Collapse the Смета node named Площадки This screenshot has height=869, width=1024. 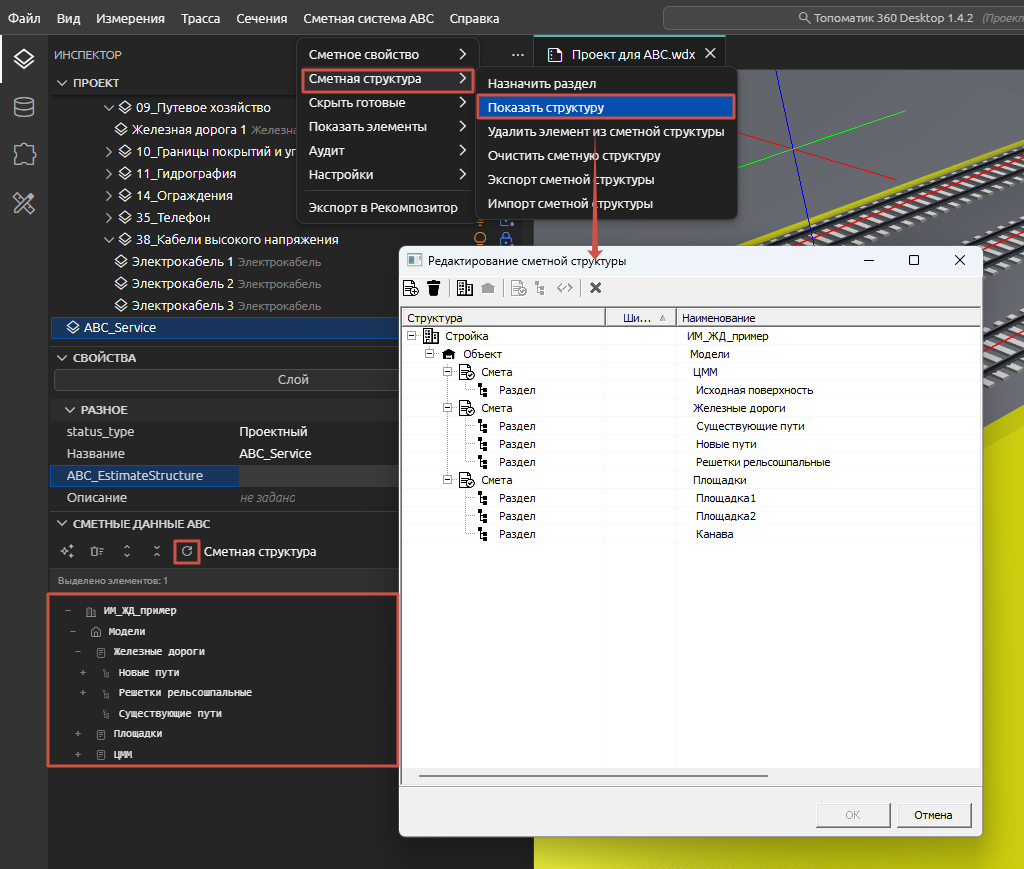point(447,480)
